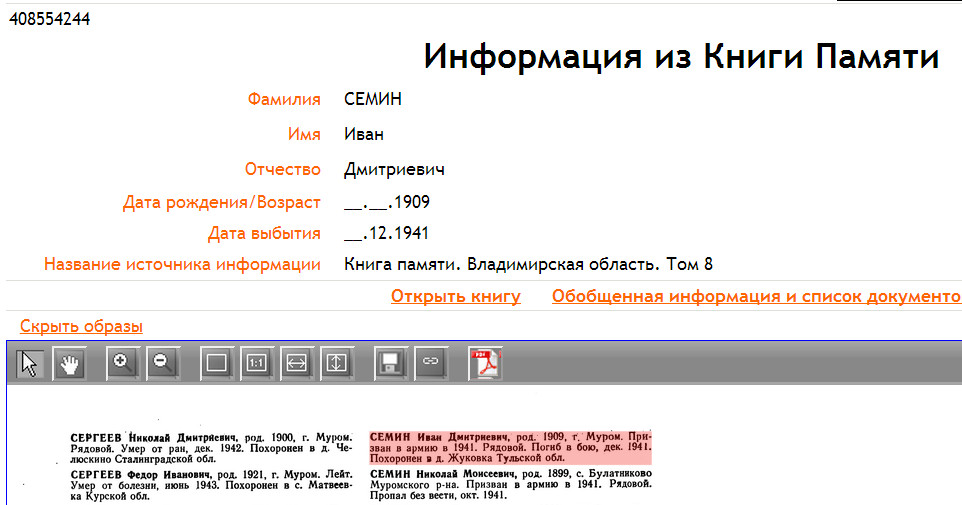This screenshot has width=962, height=505.
Task: Open the book via 'Открыть книгу'
Action: [455, 296]
